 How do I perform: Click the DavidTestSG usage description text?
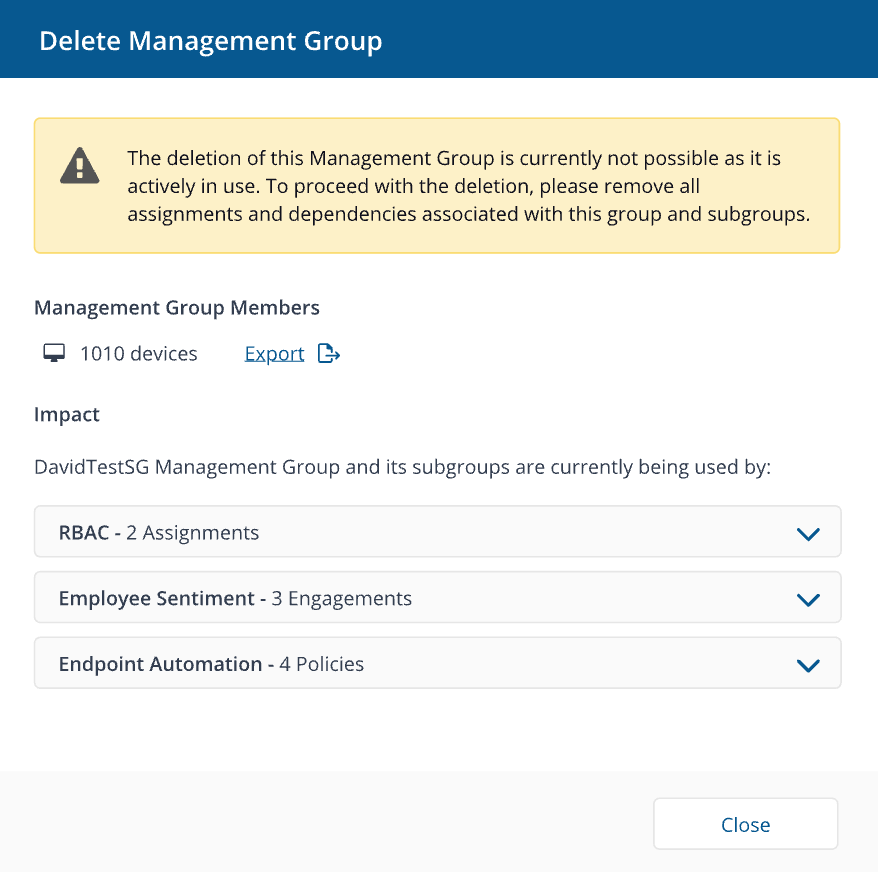pyautogui.click(x=402, y=468)
